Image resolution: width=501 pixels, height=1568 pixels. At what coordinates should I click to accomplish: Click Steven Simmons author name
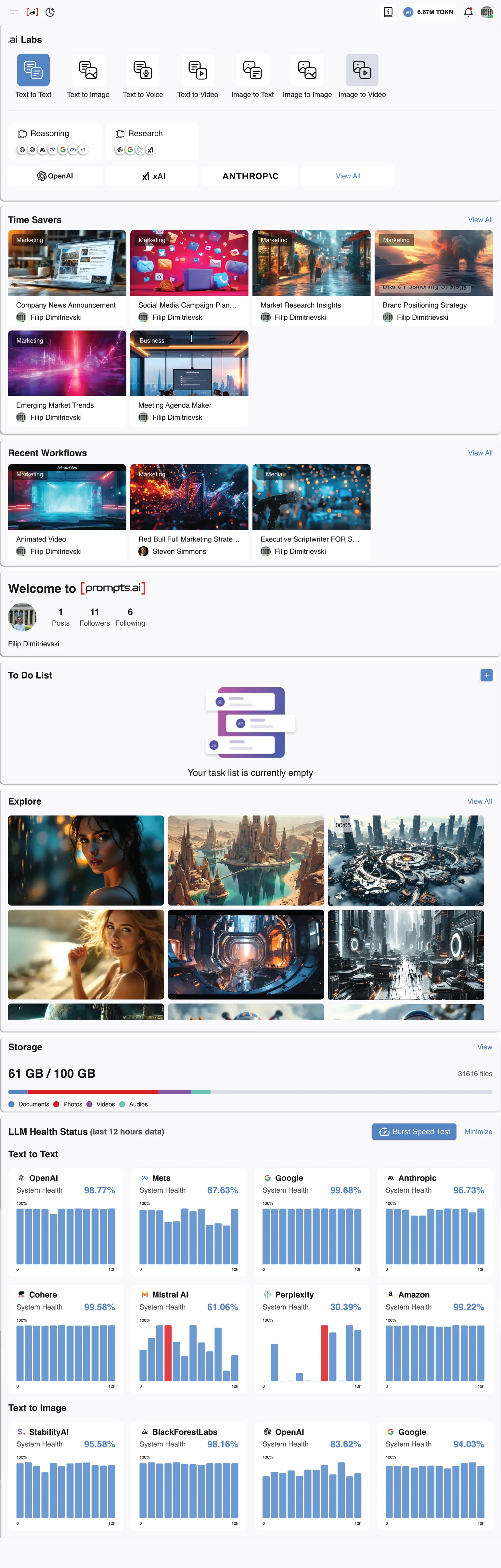[x=179, y=551]
